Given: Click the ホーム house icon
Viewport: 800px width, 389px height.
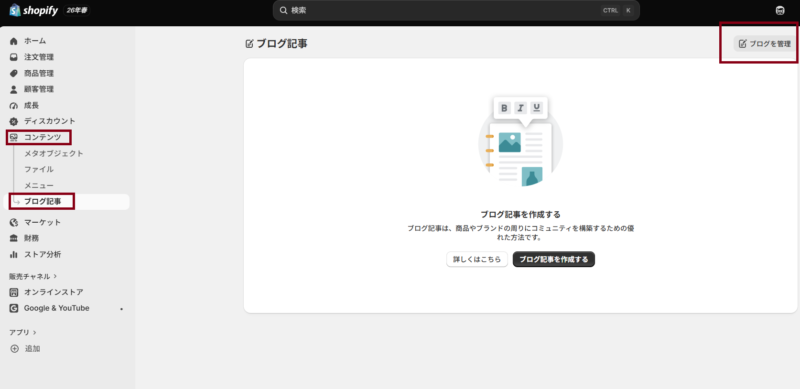Looking at the screenshot, I should click(x=14, y=41).
